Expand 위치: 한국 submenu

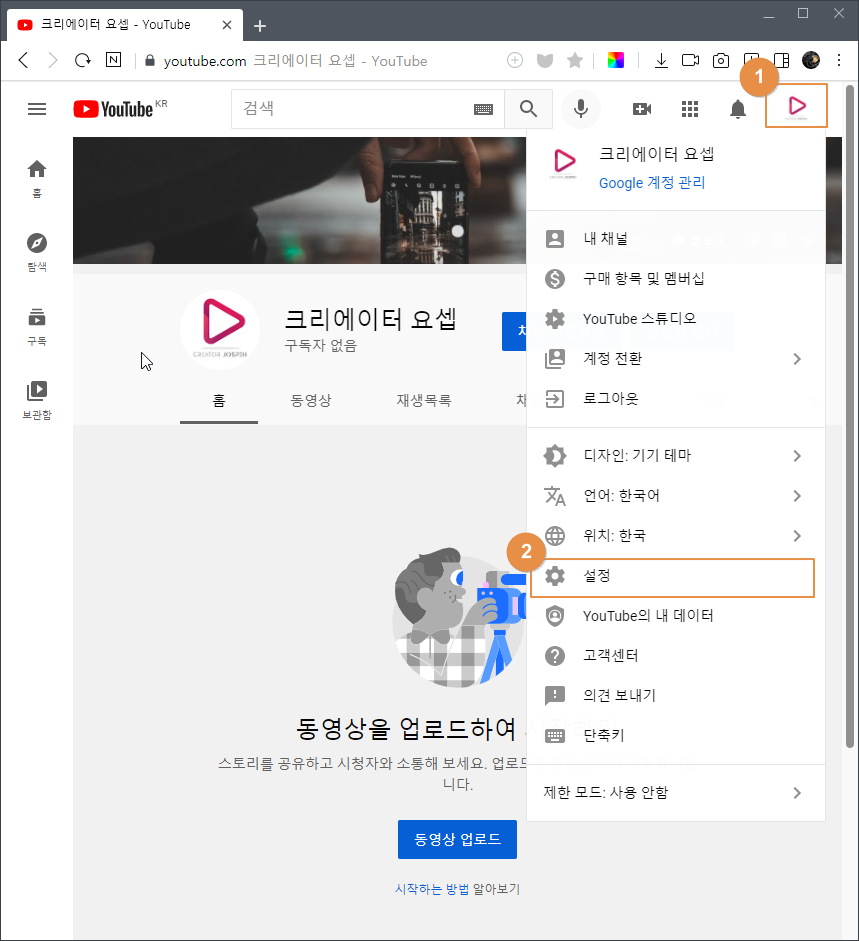tap(676, 535)
